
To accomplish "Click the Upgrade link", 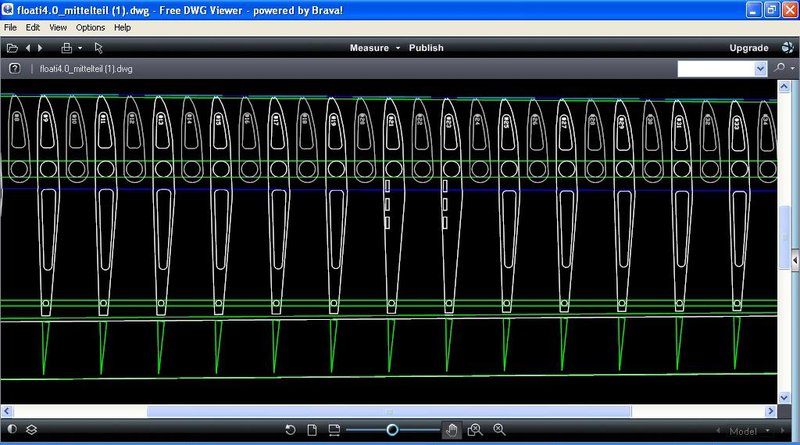I will pyautogui.click(x=749, y=48).
